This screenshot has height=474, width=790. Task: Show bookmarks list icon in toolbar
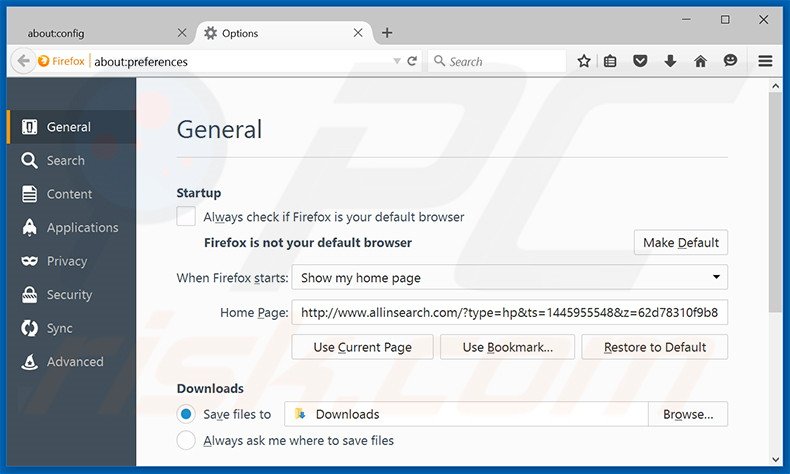click(x=610, y=61)
